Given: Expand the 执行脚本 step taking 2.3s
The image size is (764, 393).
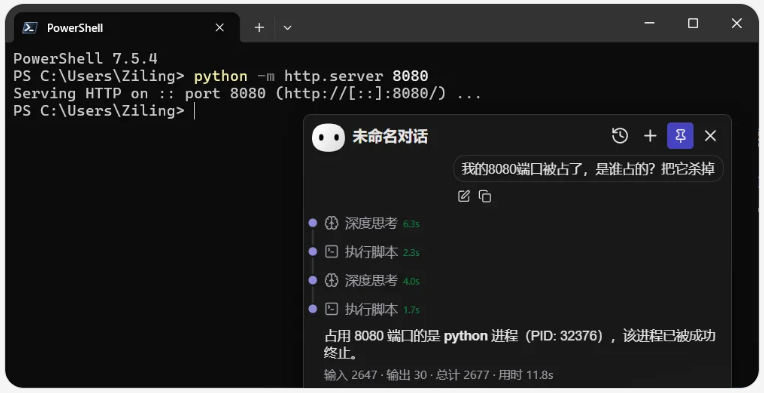Looking at the screenshot, I should [372, 252].
